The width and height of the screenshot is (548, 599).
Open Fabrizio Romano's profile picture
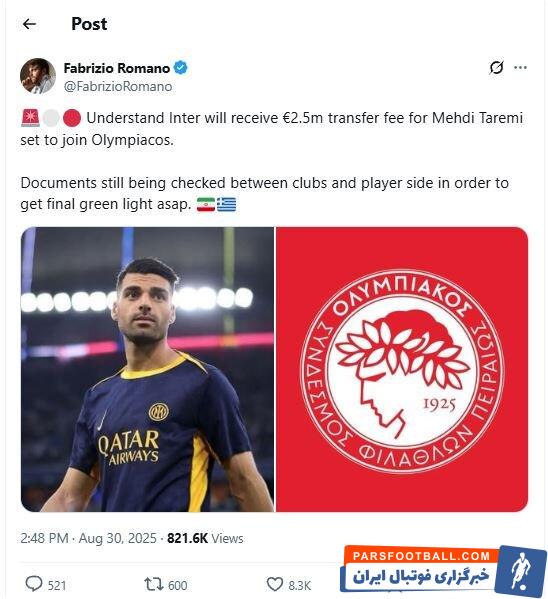click(x=38, y=76)
